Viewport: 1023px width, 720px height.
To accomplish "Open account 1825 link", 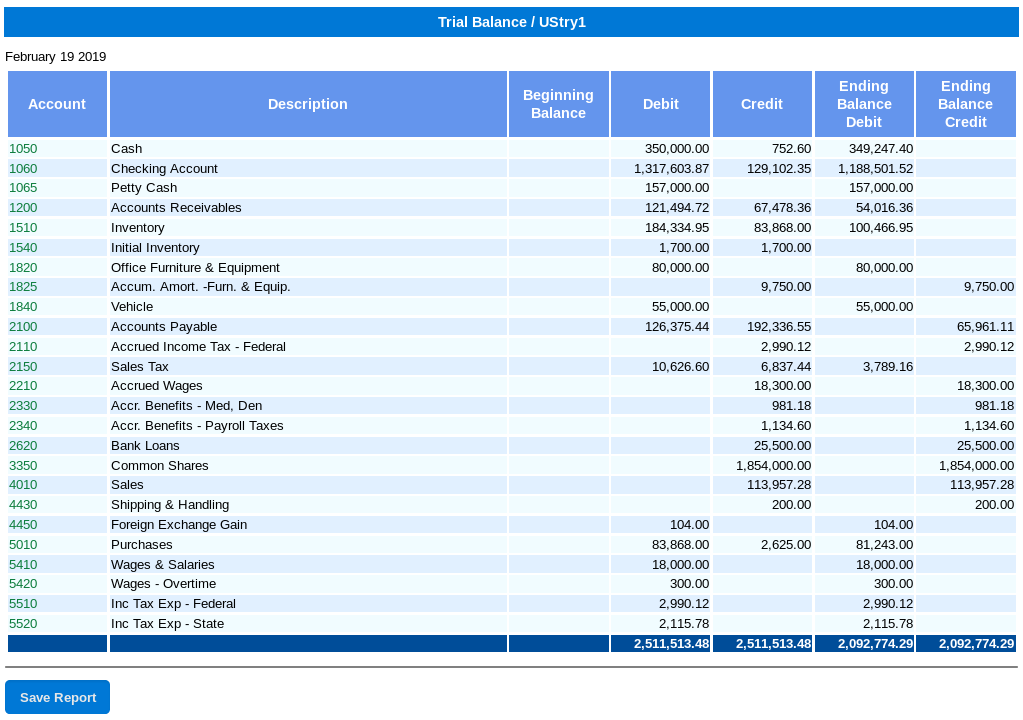I will point(23,287).
